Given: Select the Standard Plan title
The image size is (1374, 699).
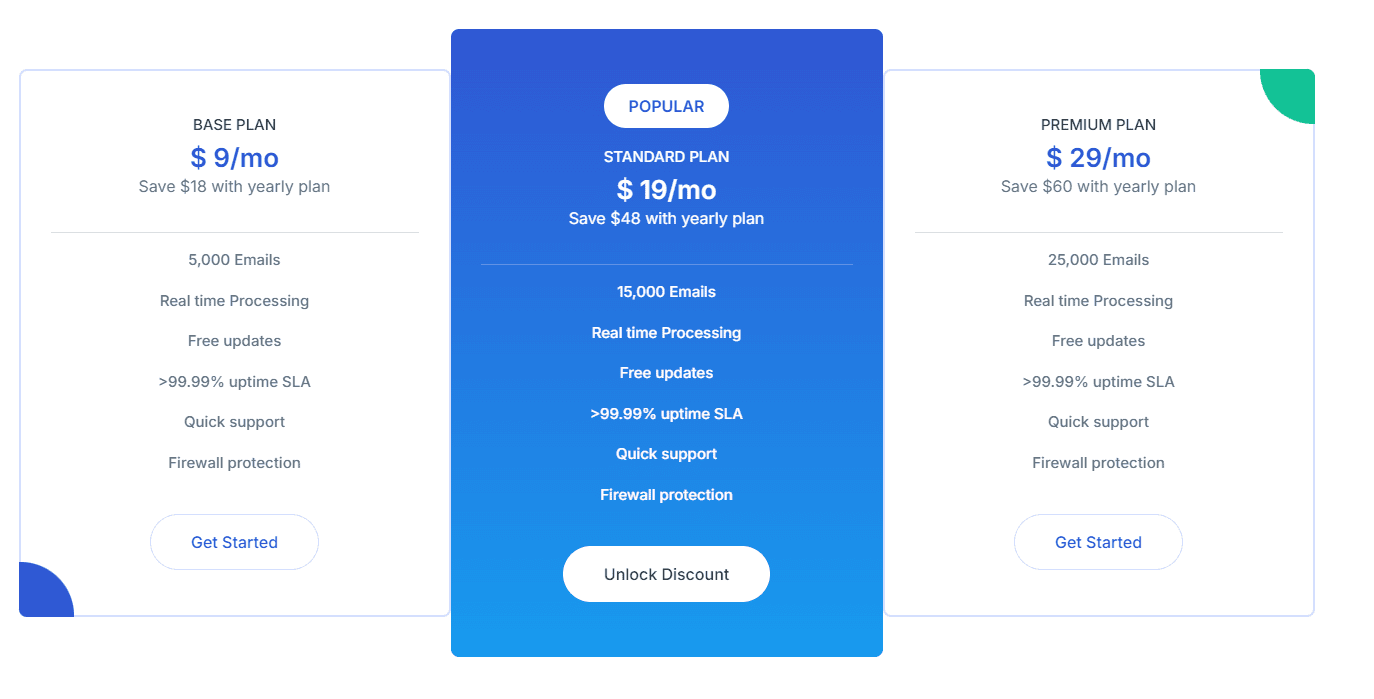Looking at the screenshot, I should click(666, 156).
